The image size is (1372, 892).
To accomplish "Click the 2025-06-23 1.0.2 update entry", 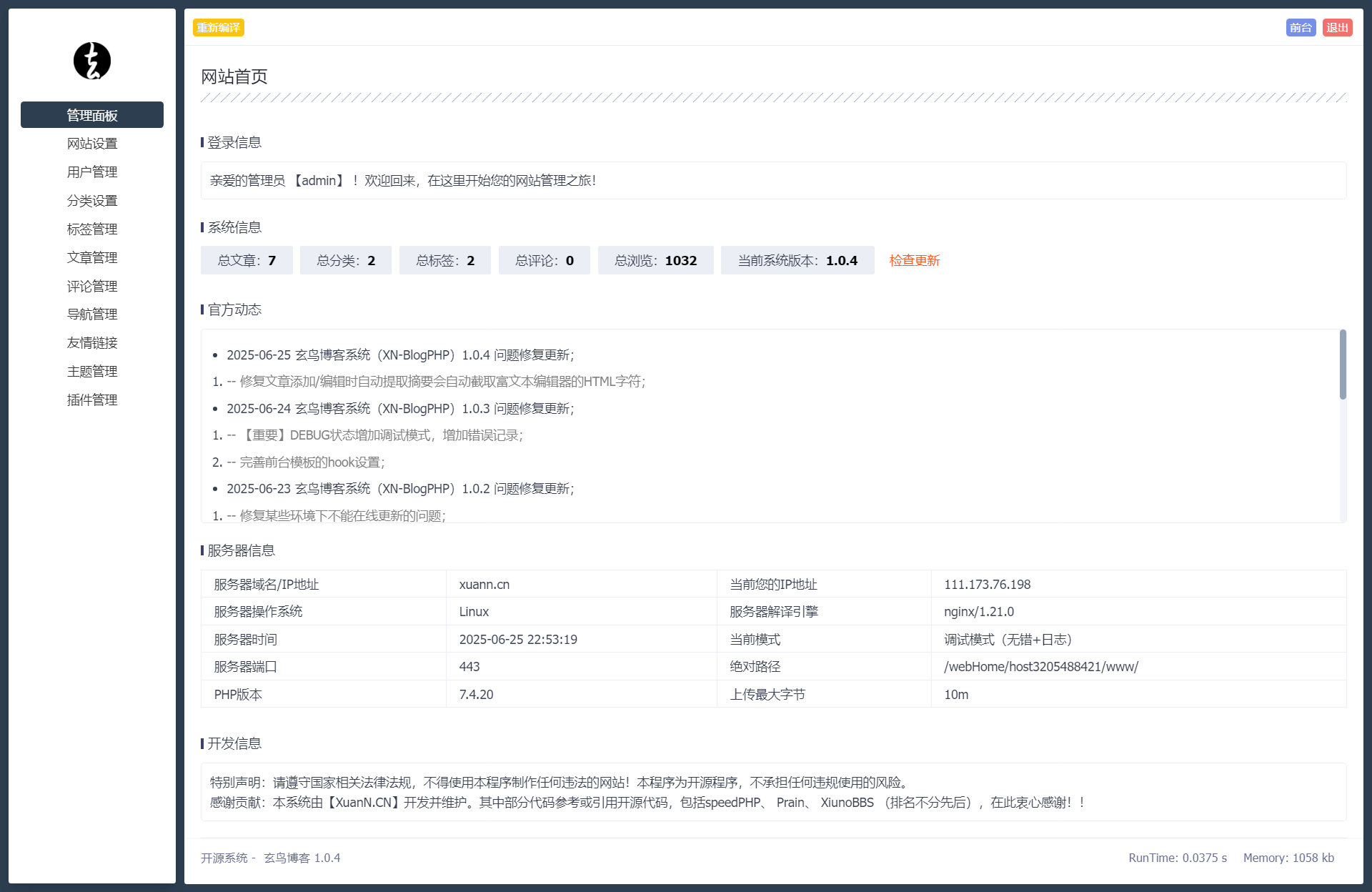I will point(400,489).
